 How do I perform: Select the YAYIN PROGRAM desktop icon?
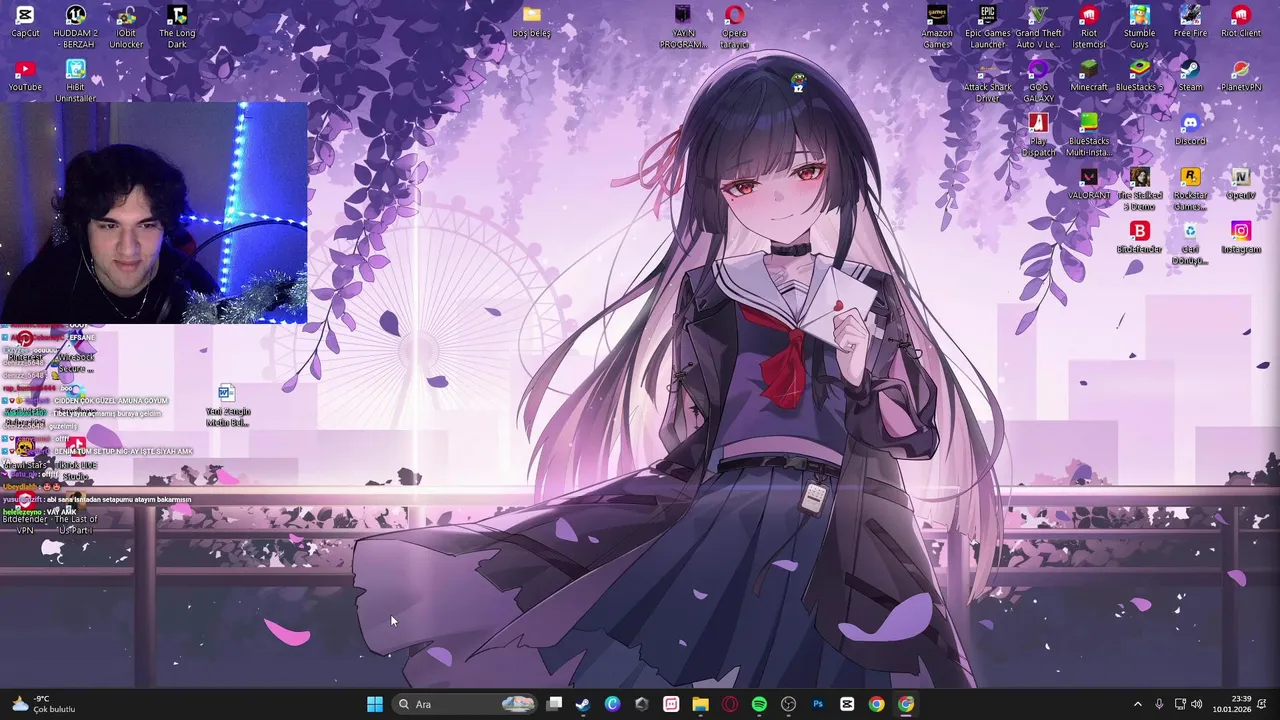click(x=683, y=27)
